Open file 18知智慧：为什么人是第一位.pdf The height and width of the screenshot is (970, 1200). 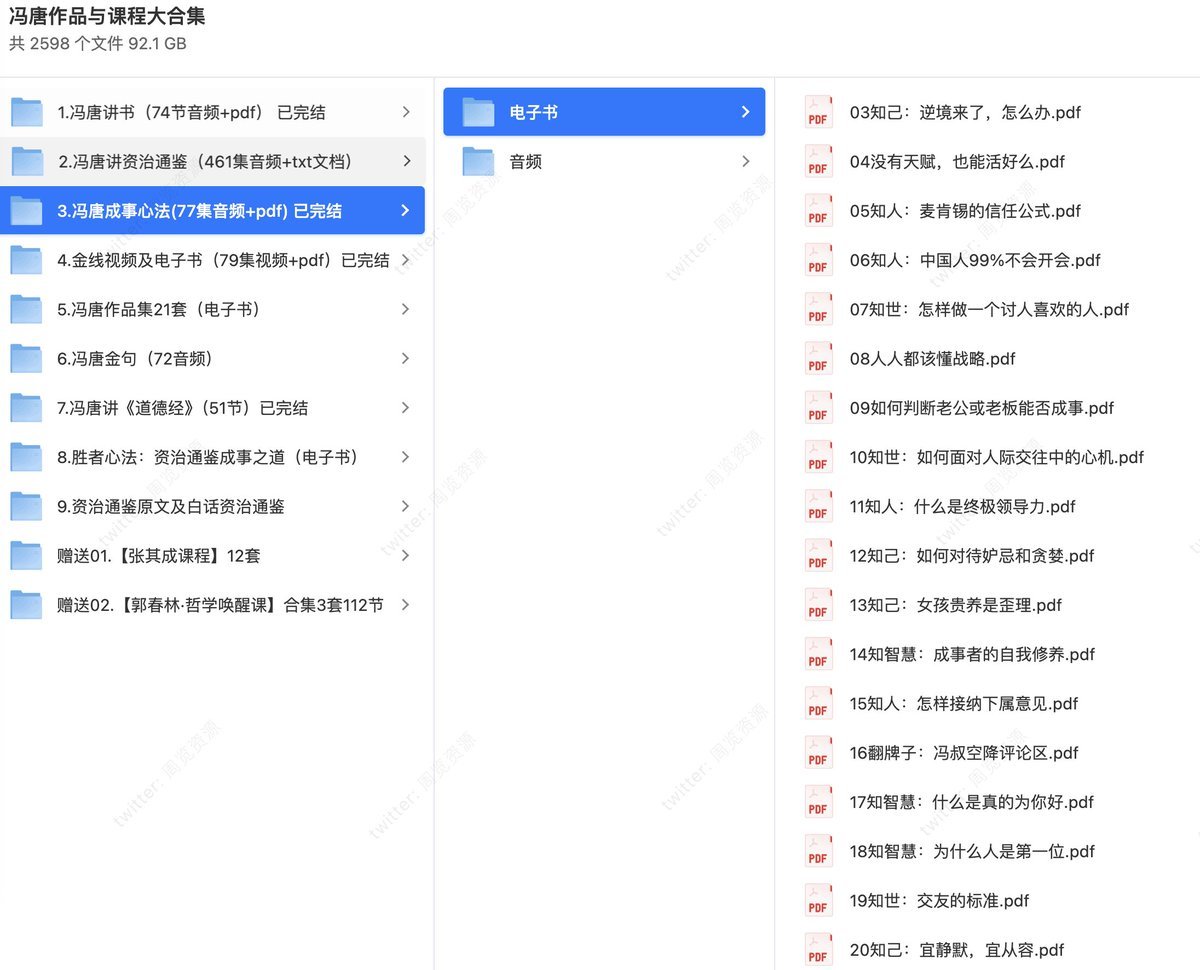coord(972,851)
